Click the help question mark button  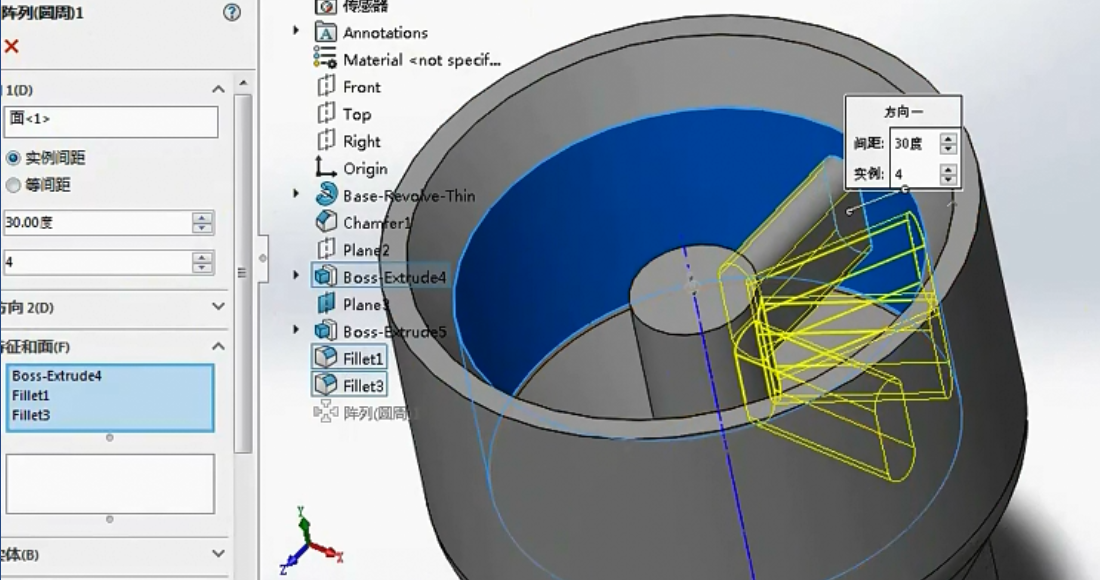tap(230, 13)
